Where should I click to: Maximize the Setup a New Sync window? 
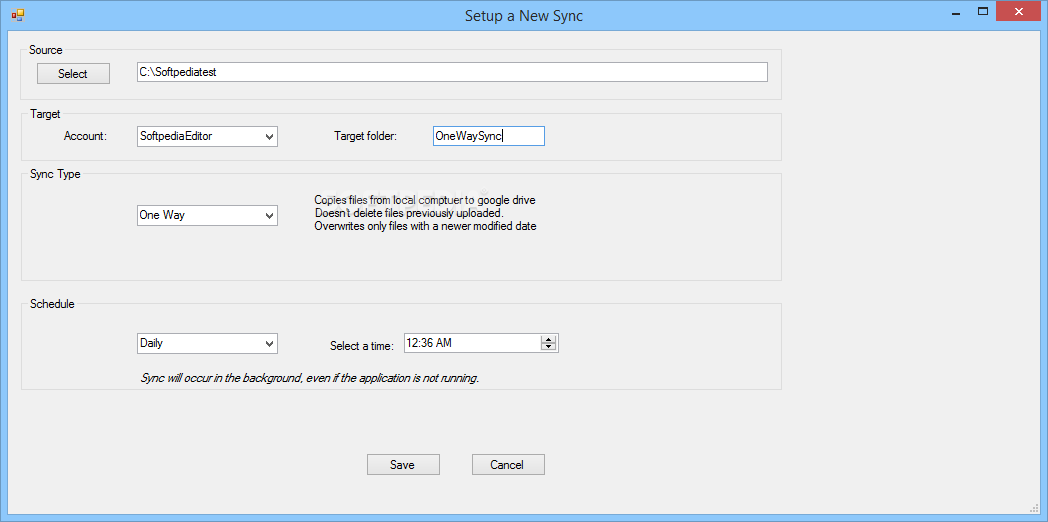click(982, 11)
